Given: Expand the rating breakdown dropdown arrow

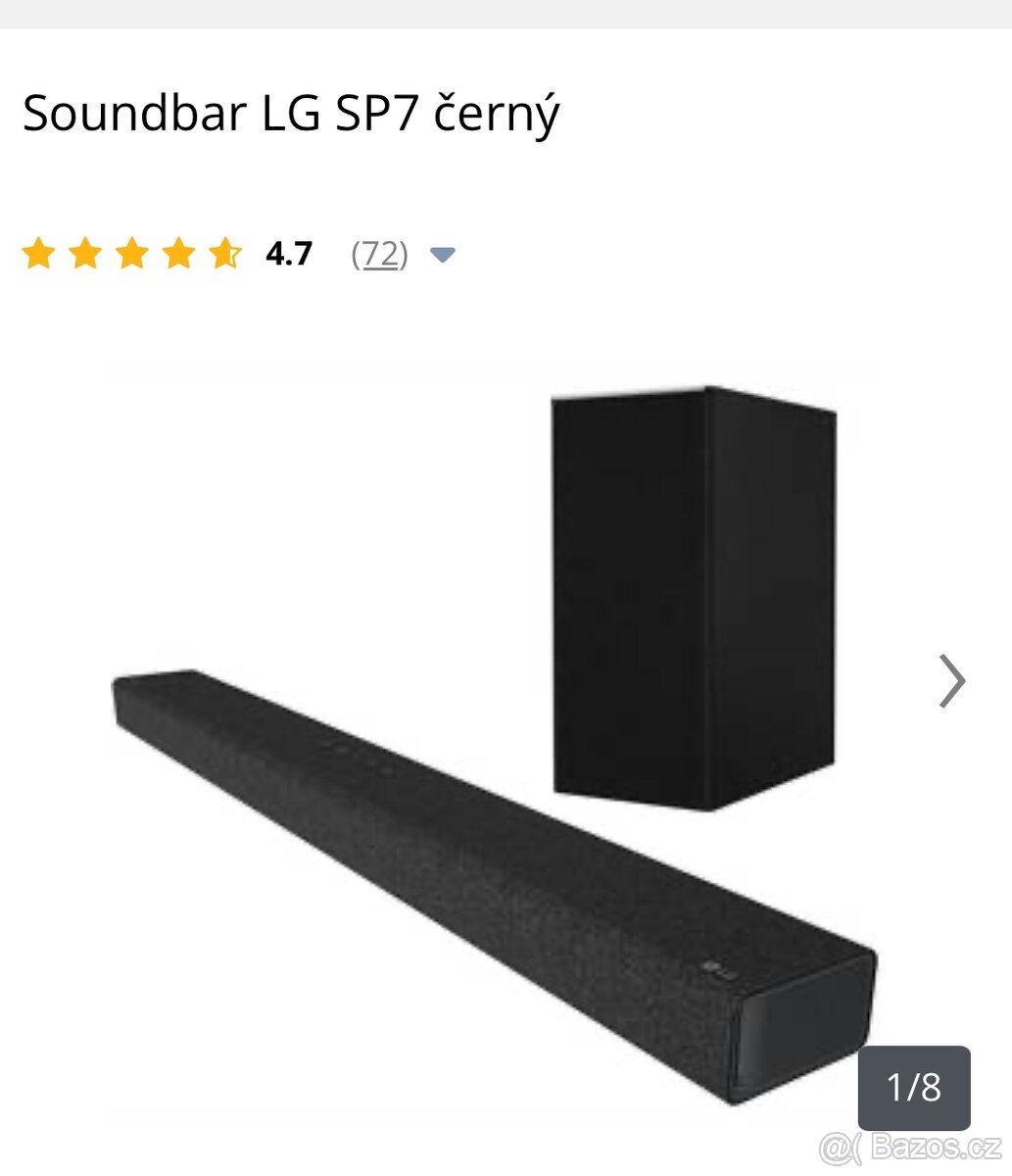Looking at the screenshot, I should click(443, 256).
